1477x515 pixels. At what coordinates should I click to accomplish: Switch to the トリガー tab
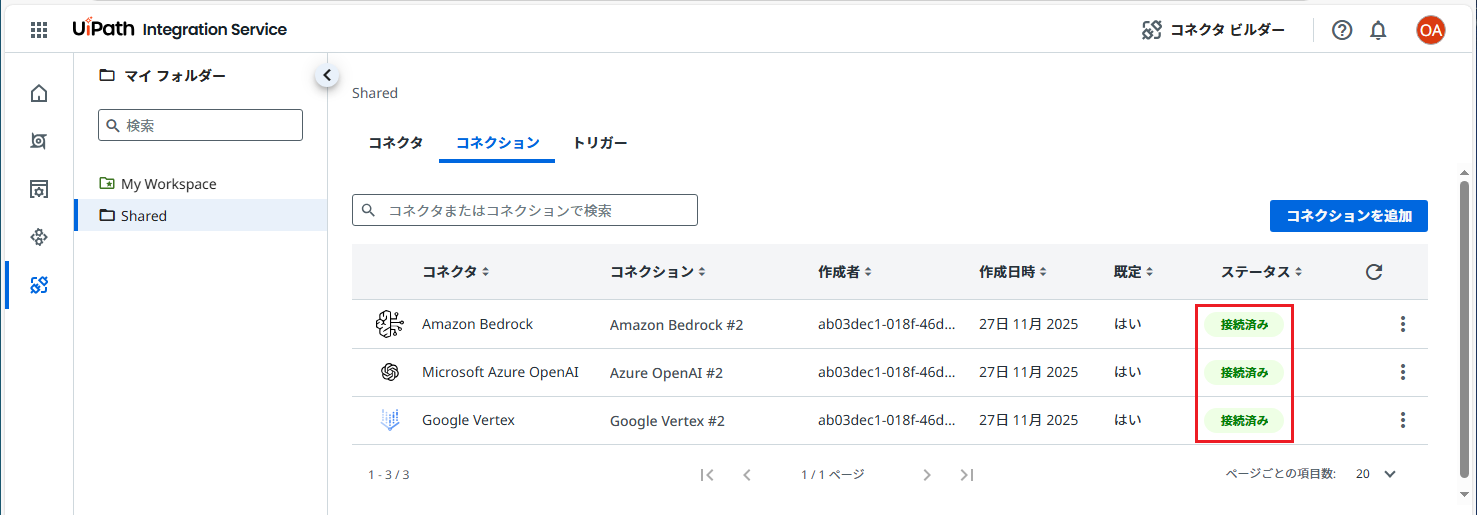coord(600,143)
